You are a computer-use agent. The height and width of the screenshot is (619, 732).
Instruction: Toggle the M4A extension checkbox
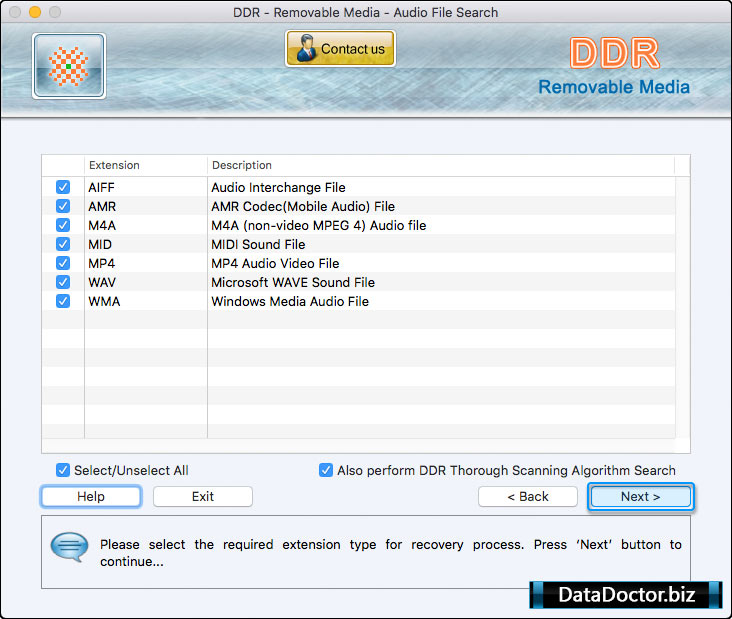[x=63, y=225]
